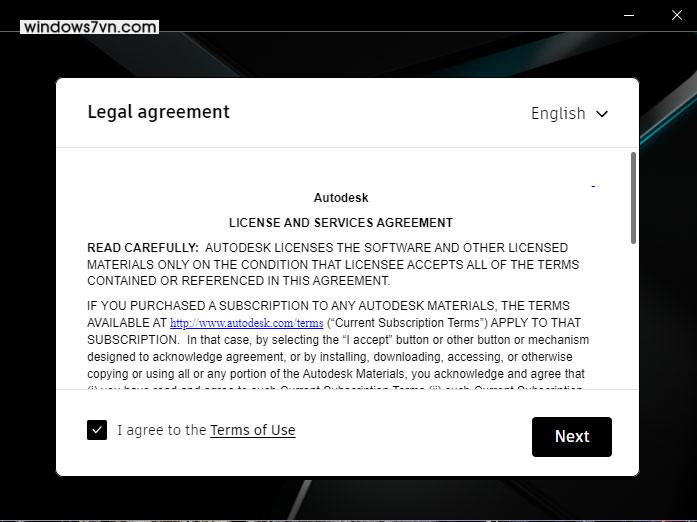Image resolution: width=697 pixels, height=522 pixels.
Task: Click the windows7vn.com watermark label
Action: (x=89, y=27)
